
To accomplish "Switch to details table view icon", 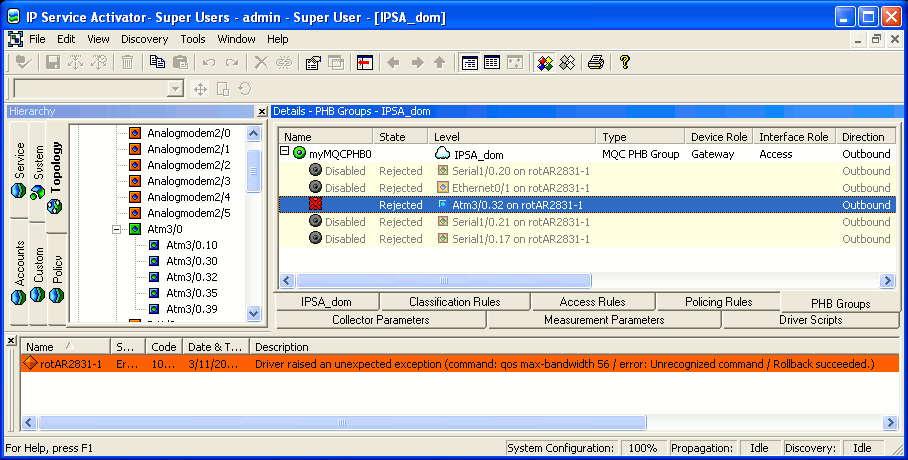I will click(x=492, y=63).
